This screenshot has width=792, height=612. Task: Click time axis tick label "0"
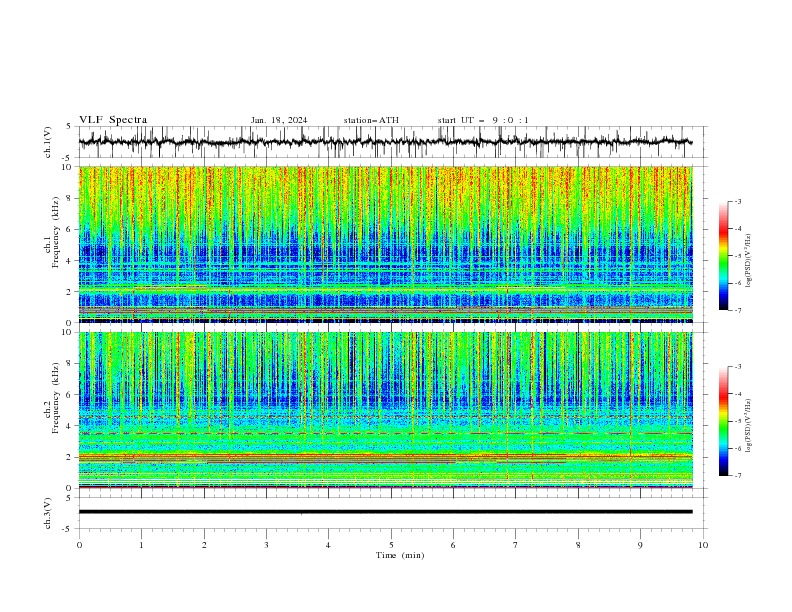coord(79,545)
